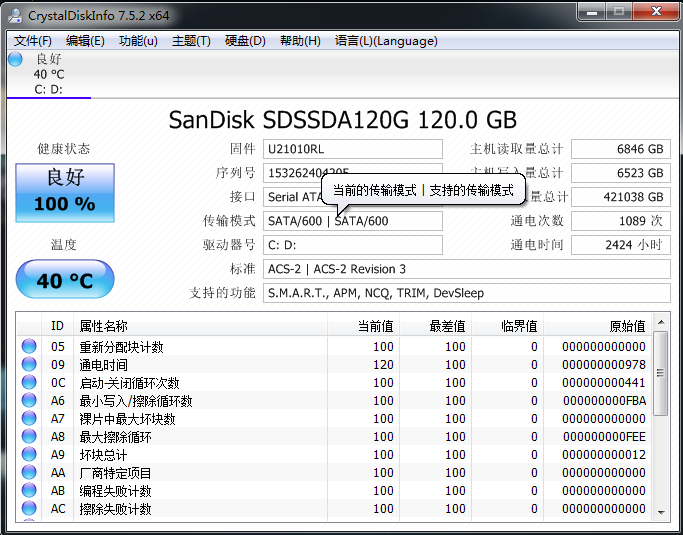Click raw value 000000000441
The height and width of the screenshot is (535, 683).
coord(604,383)
